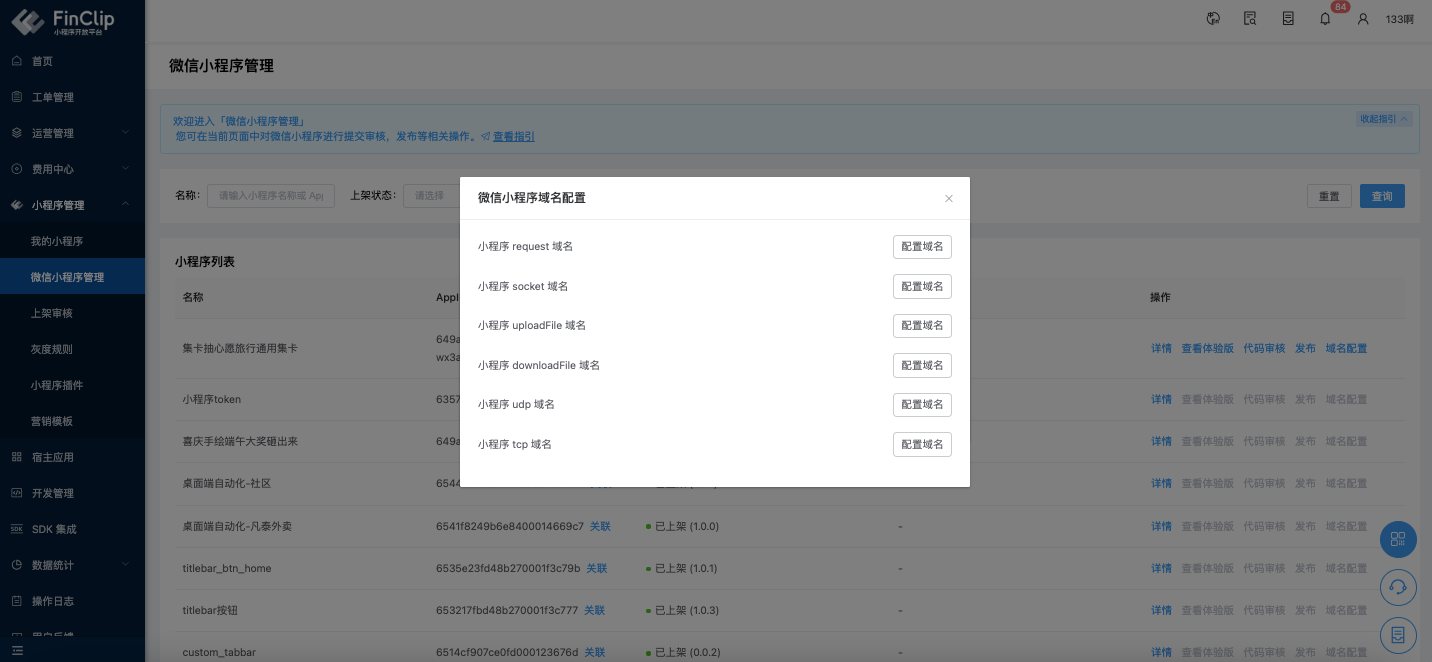This screenshot has width=1432, height=662.
Task: Open 我的小程序 in the sidebar
Action: tap(57, 241)
